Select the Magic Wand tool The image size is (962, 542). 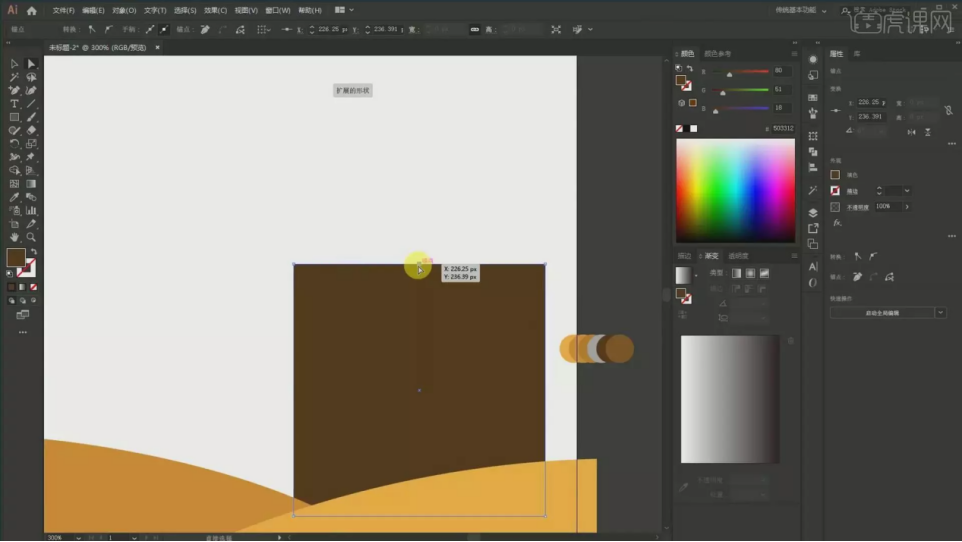14,77
